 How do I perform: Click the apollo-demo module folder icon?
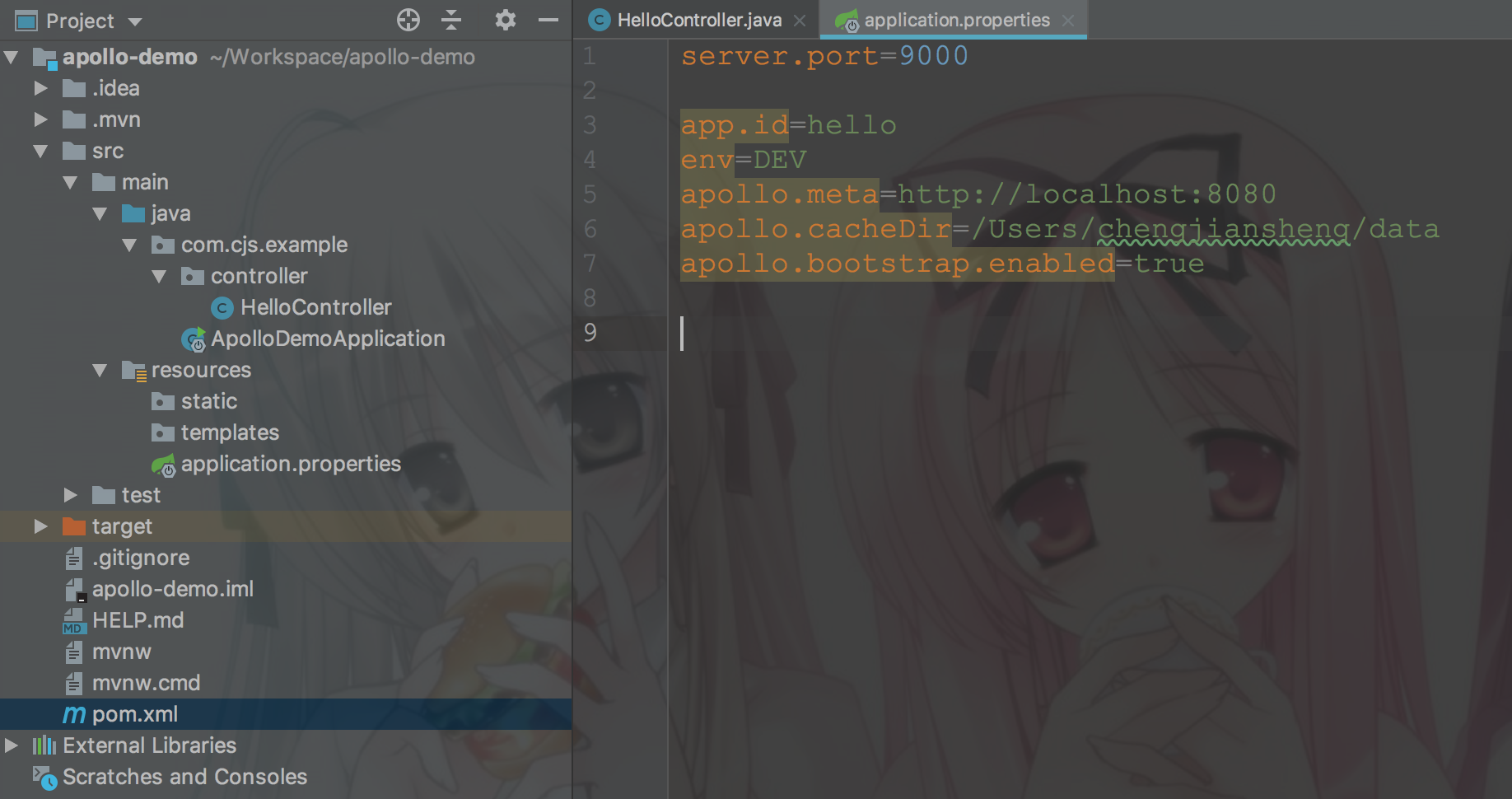(x=44, y=58)
